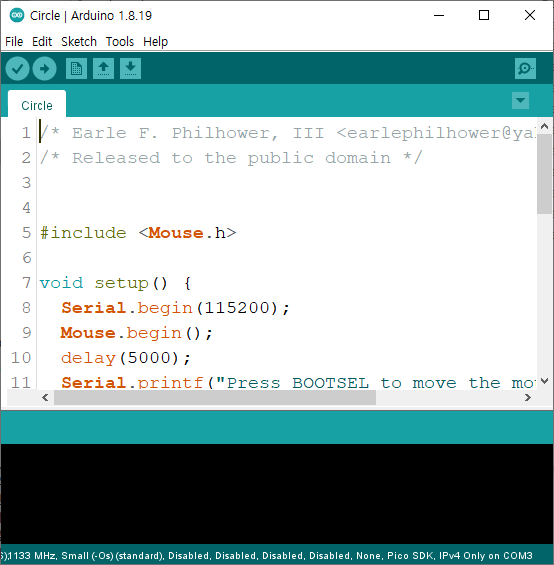The image size is (554, 565).
Task: Click the editor's scroll down arrow
Action: click(x=545, y=381)
